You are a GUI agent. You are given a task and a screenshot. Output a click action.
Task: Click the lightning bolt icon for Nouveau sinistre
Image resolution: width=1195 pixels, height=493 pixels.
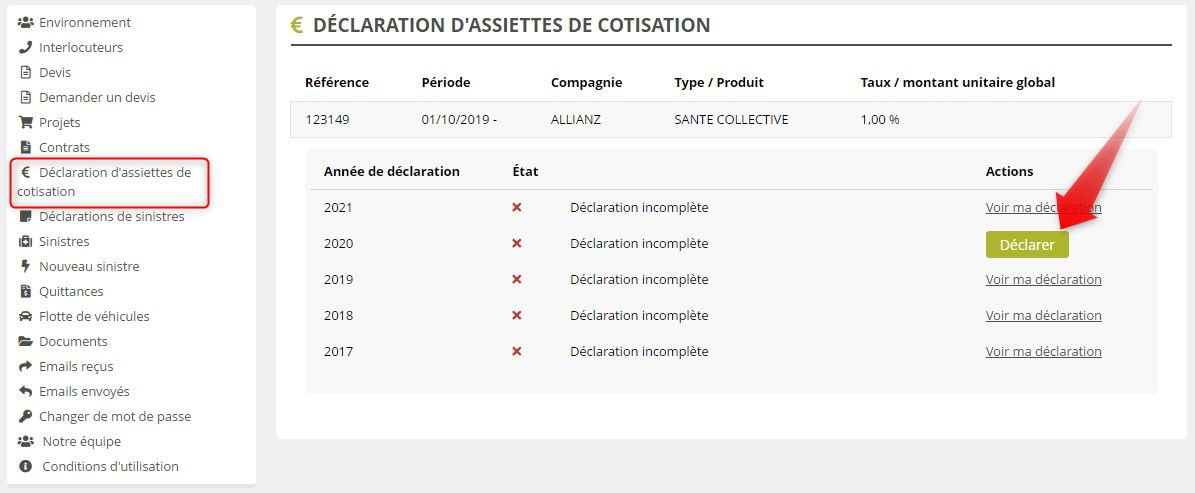(26, 267)
